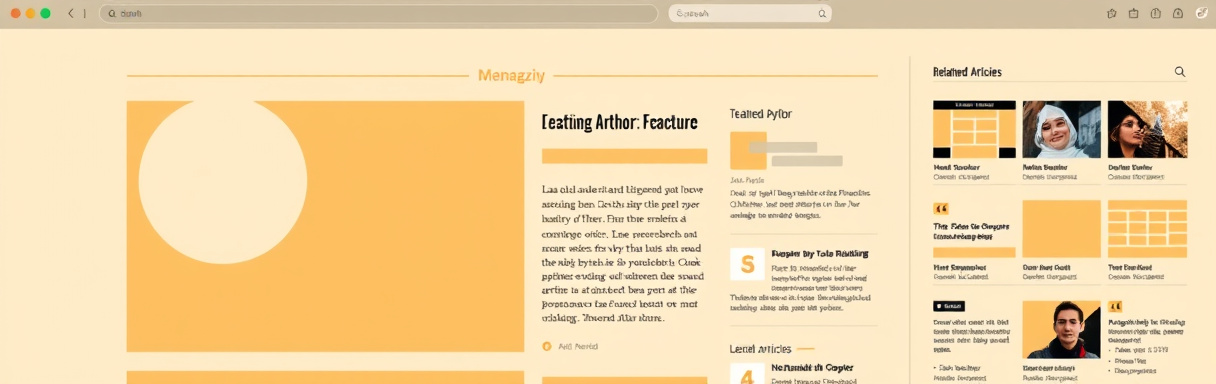Click the author icon below the feature article
Screen dimensions: 1216x384
547,346
